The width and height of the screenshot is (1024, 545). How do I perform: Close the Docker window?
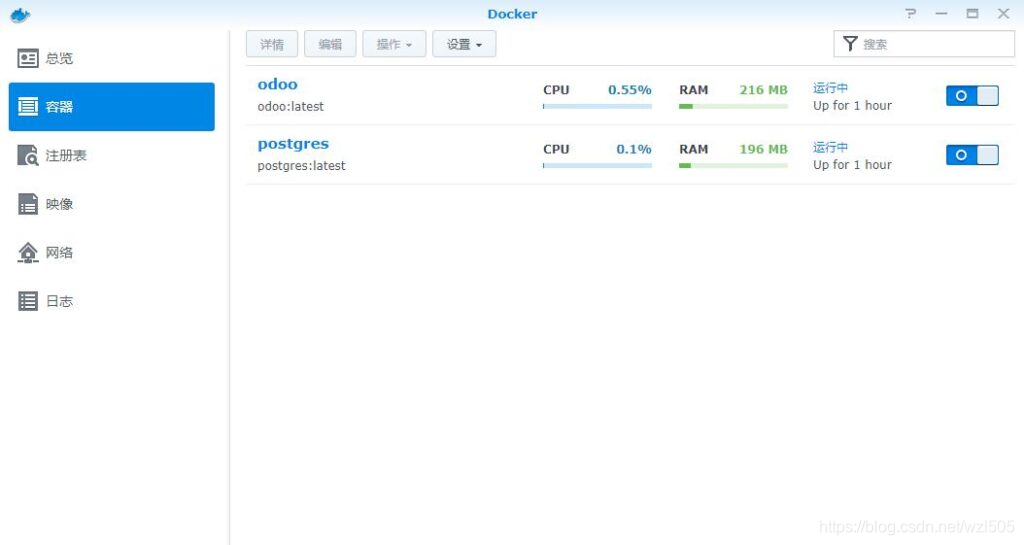[x=1004, y=13]
